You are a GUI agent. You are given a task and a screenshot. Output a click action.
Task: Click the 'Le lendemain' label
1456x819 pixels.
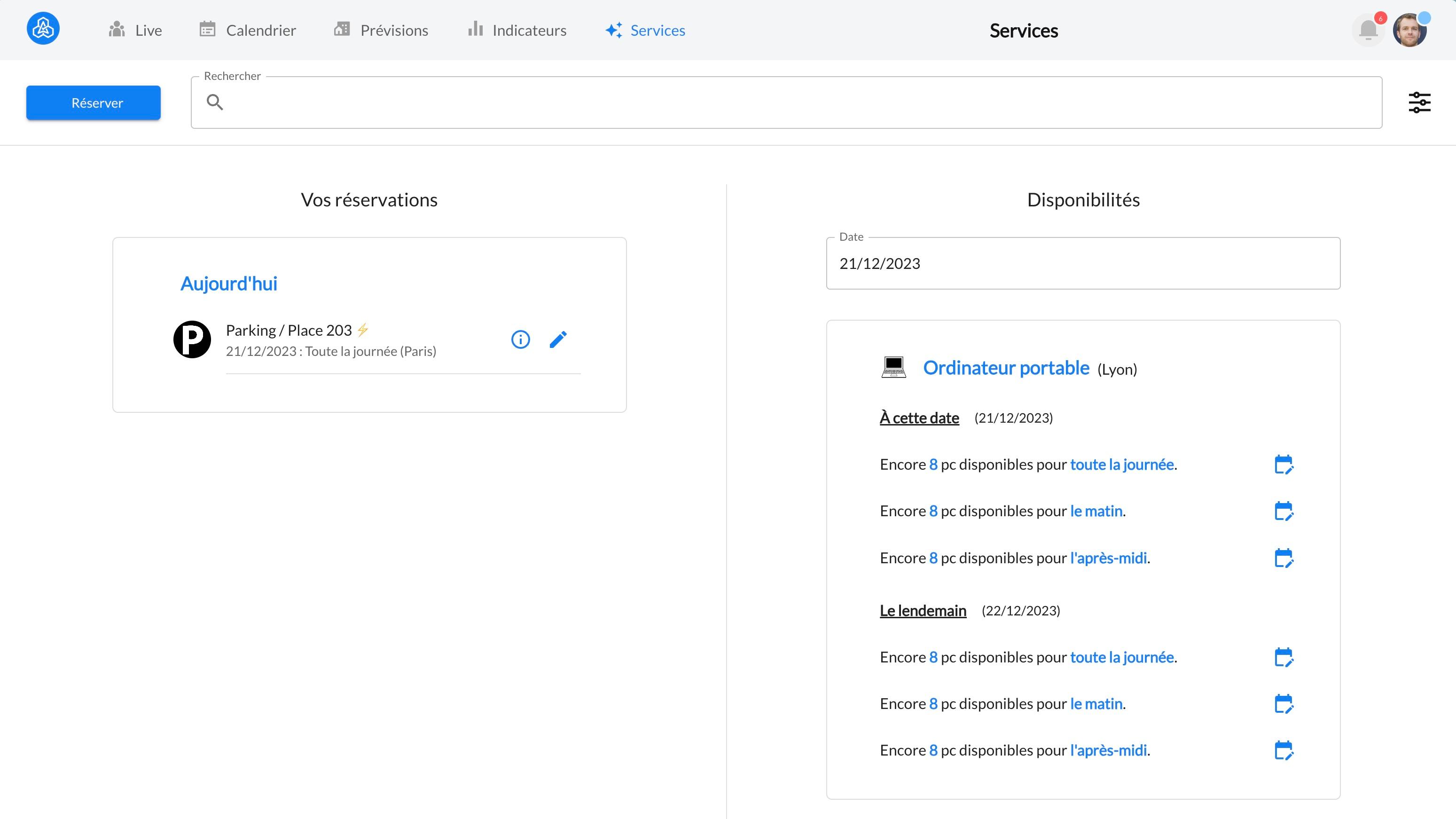click(923, 611)
